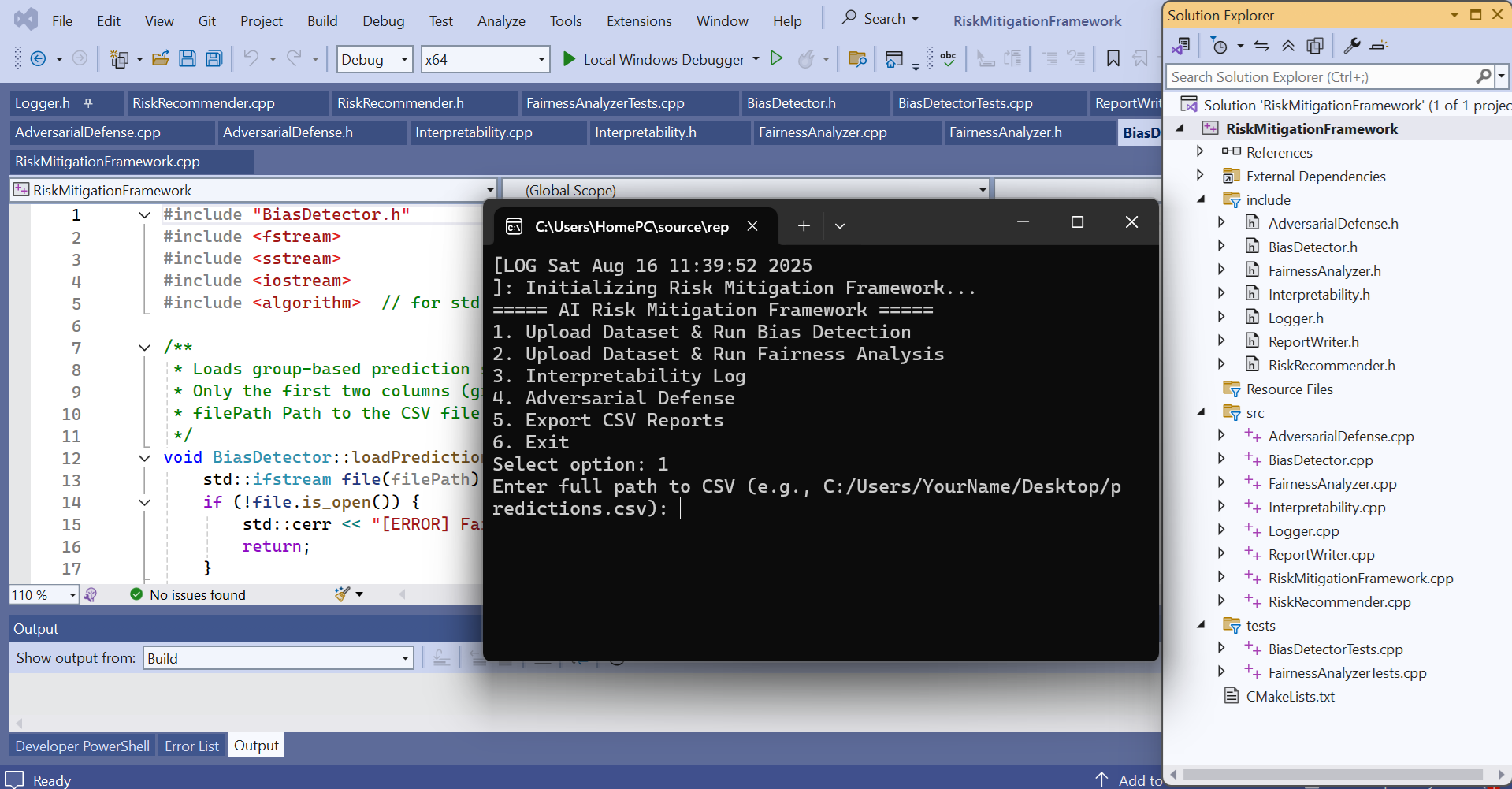
Task: Start Without Debugging using the hollow play icon
Action: 776,58
